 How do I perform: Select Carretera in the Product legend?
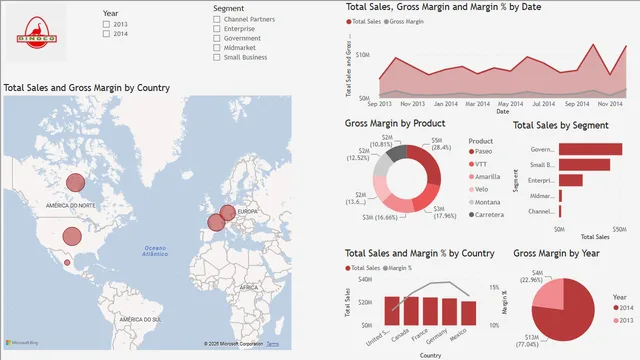486,215
